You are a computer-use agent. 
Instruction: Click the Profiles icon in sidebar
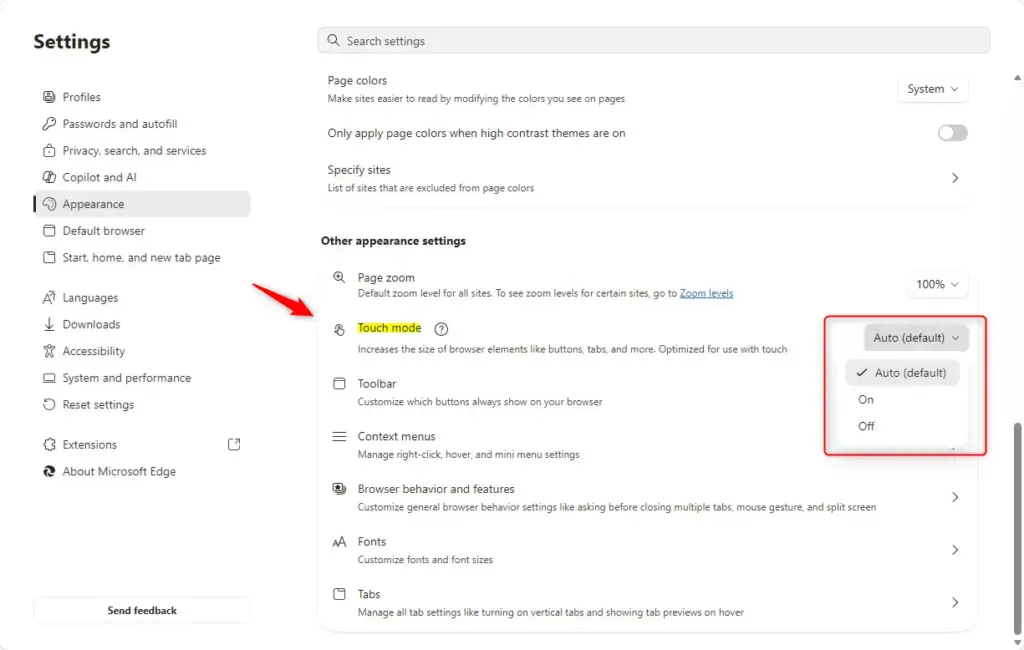pos(49,97)
